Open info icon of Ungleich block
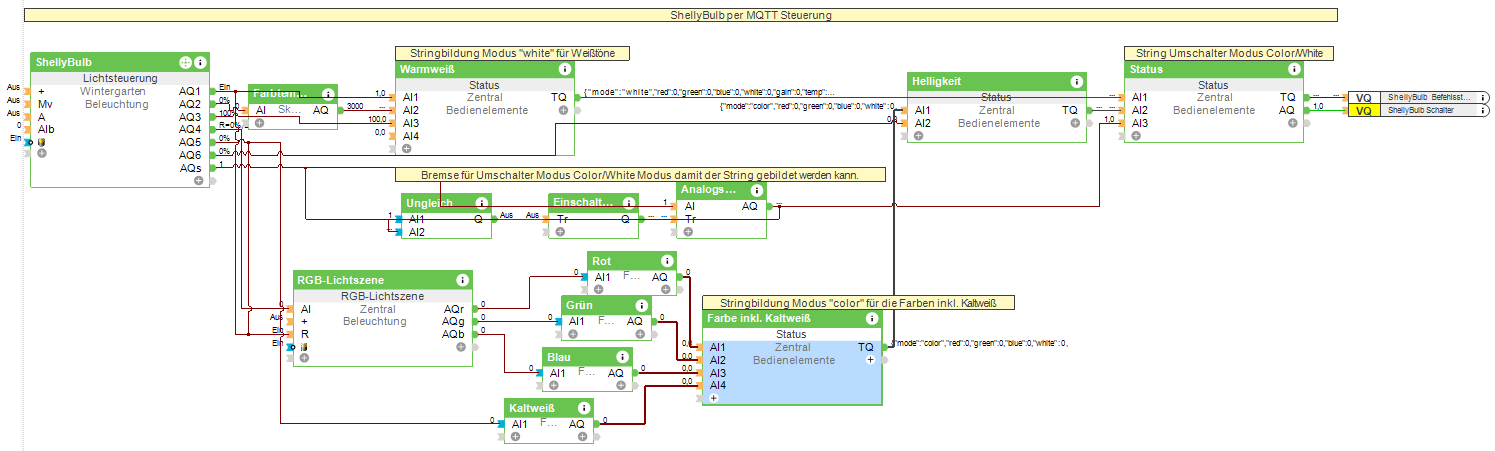The image size is (1495, 451). point(482,203)
